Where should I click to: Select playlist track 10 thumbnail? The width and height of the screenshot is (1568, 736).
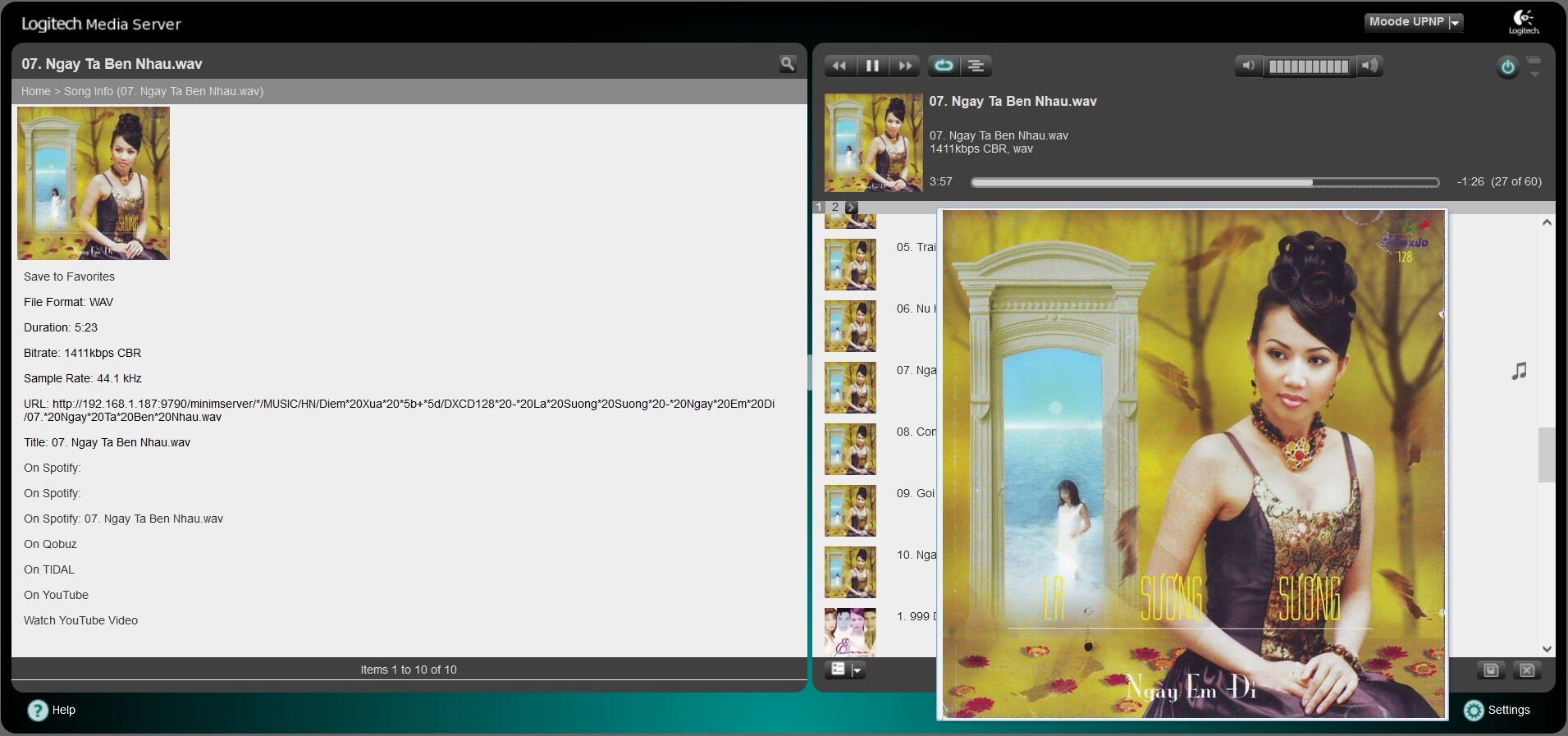point(850,572)
